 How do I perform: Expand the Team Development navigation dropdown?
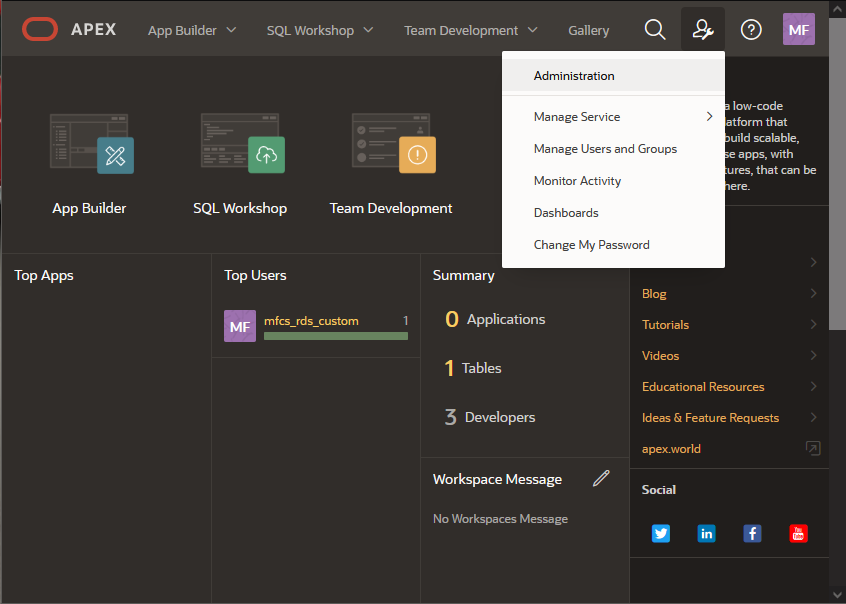pyautogui.click(x=532, y=30)
